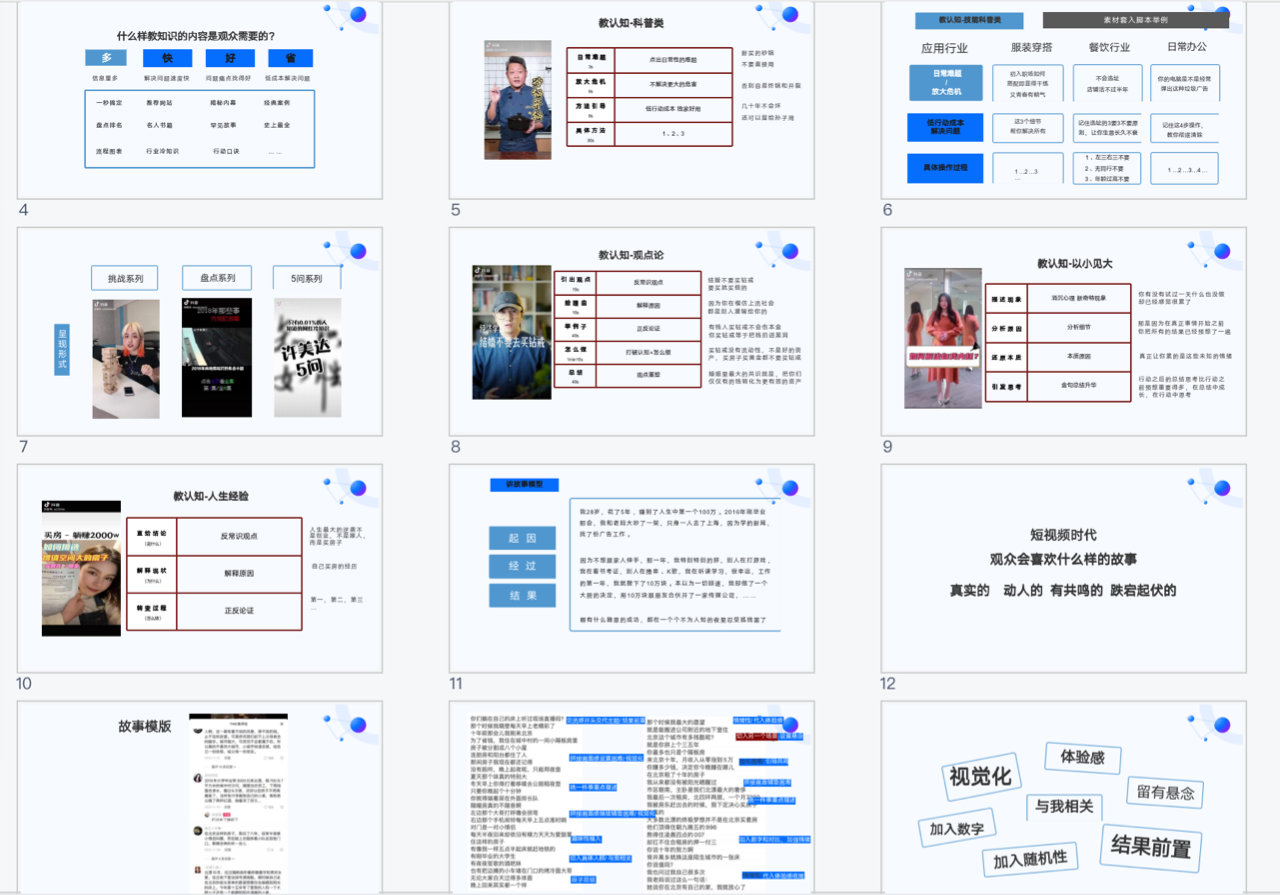Click slide number label 11
Viewport: 1280px width, 895px height.
pyautogui.click(x=457, y=684)
